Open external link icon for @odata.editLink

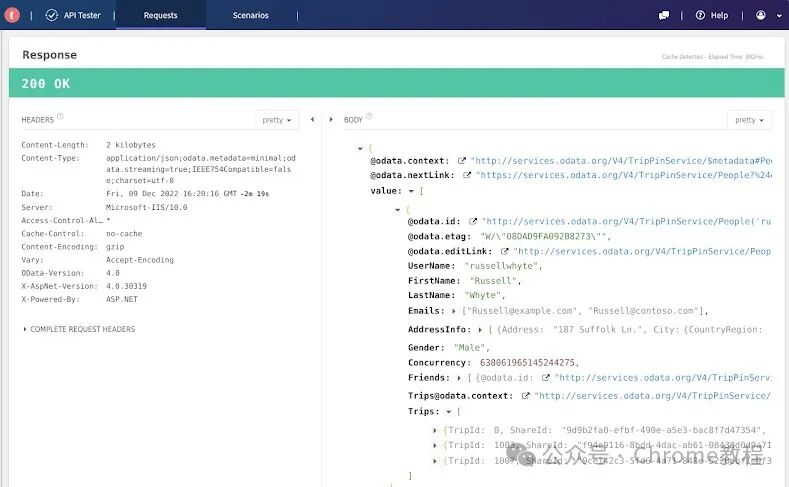point(504,251)
